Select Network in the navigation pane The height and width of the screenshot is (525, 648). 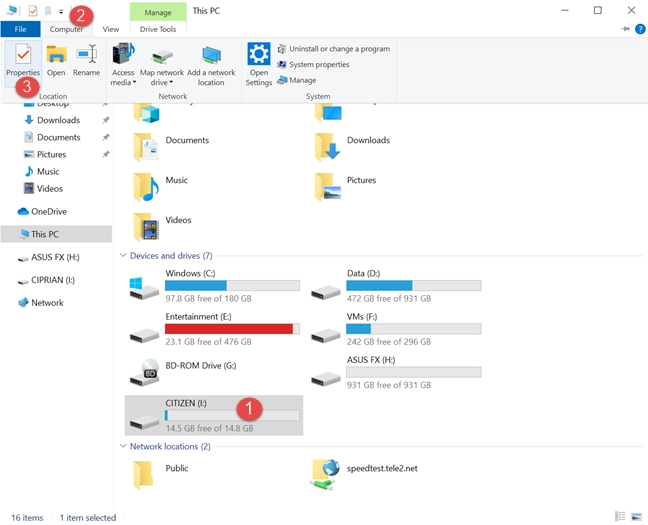pos(47,303)
